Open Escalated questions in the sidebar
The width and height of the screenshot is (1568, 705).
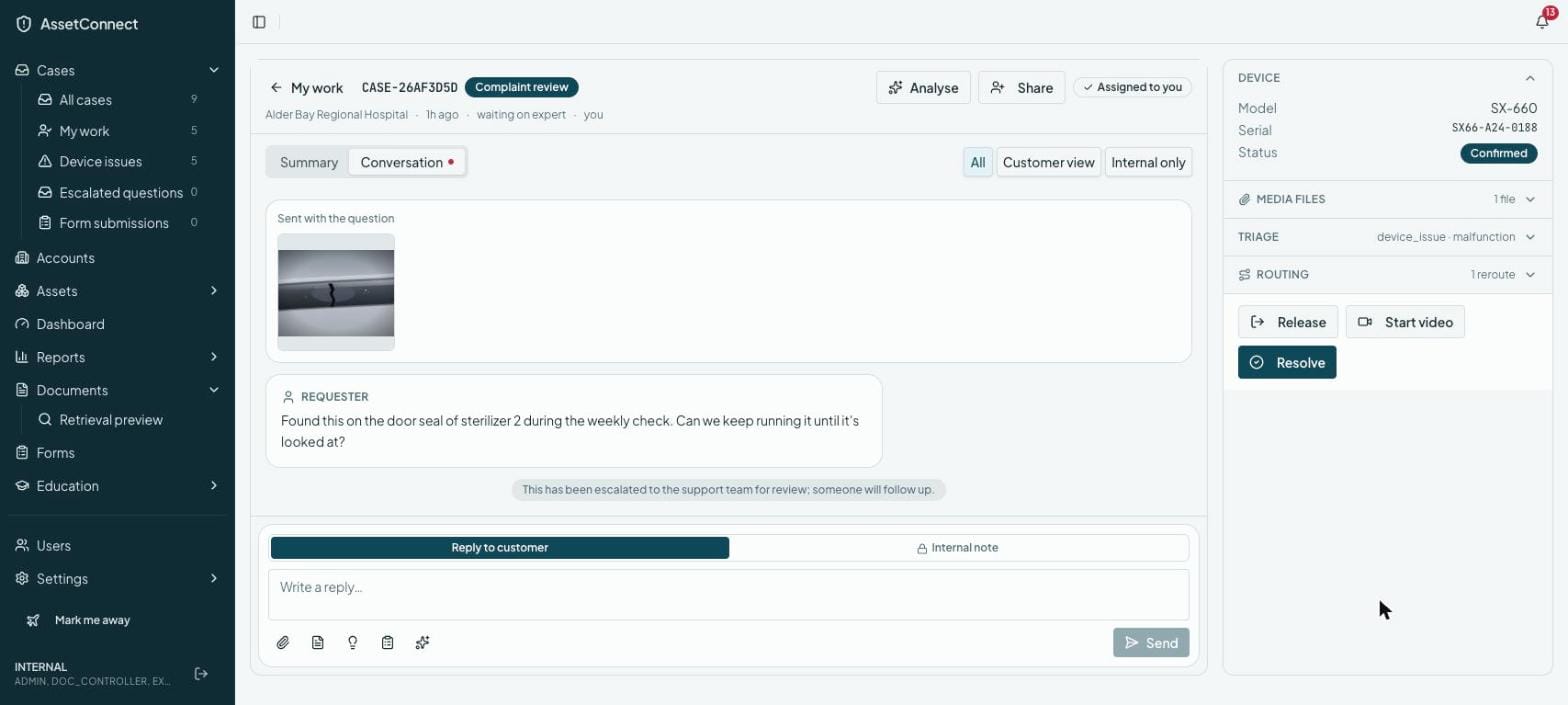point(120,192)
